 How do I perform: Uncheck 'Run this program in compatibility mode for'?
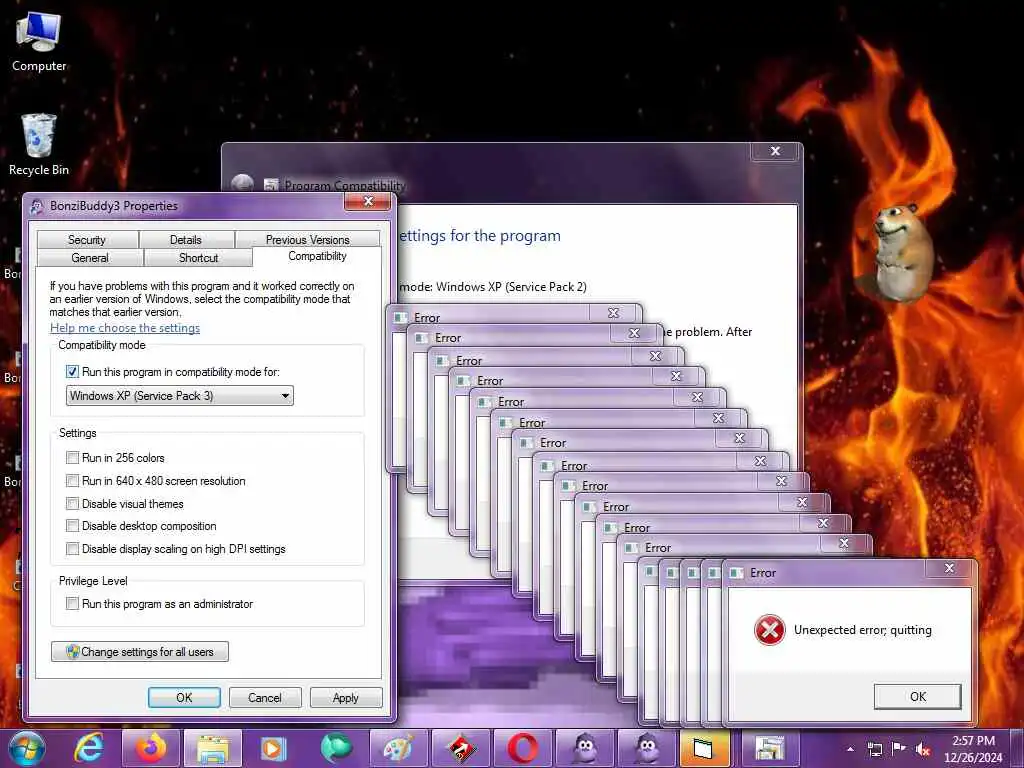click(x=72, y=372)
